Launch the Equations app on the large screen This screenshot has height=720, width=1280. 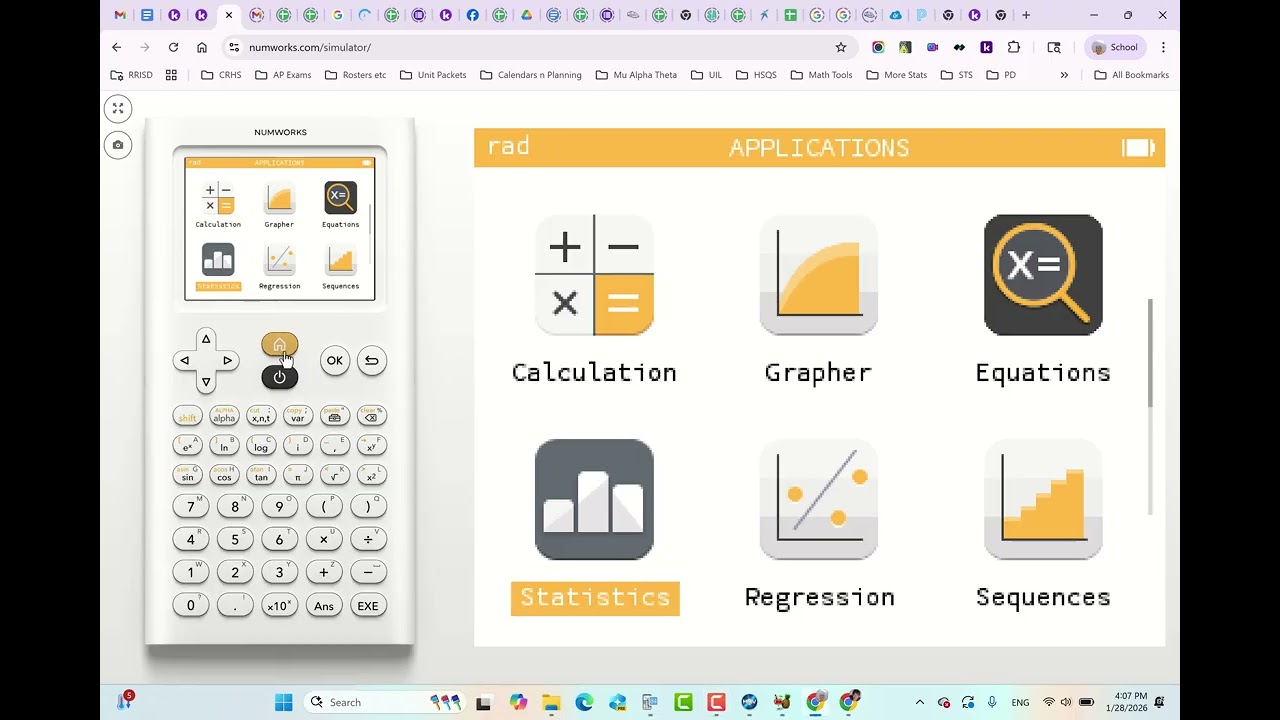(1043, 299)
